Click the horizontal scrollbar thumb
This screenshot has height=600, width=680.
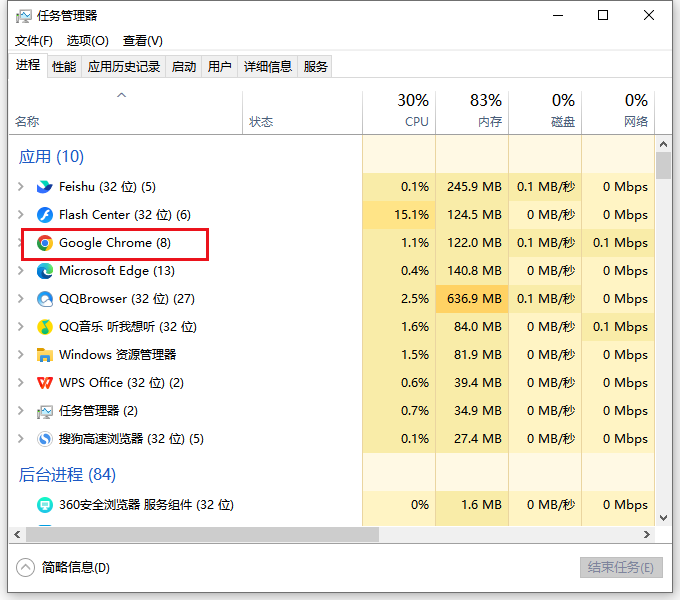point(202,535)
